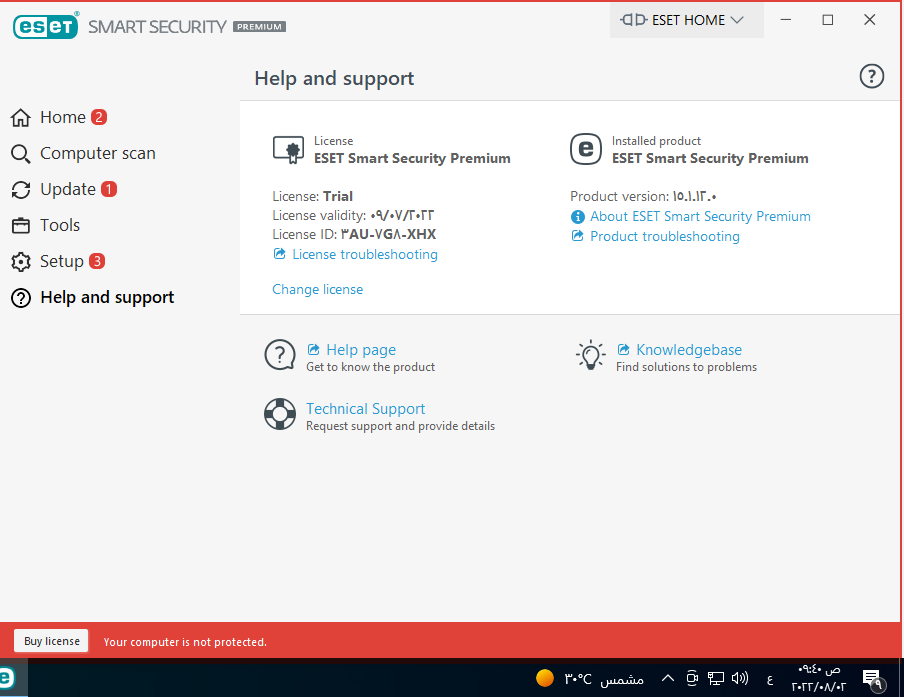Click the License certificate icon

(288, 150)
